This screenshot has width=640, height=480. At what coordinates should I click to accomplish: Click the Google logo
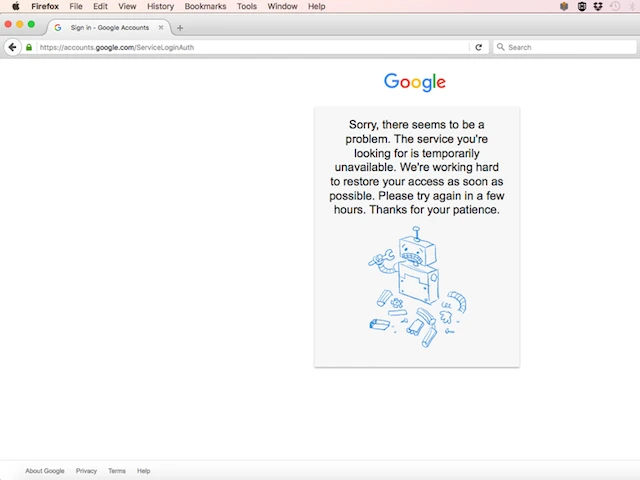coord(414,83)
